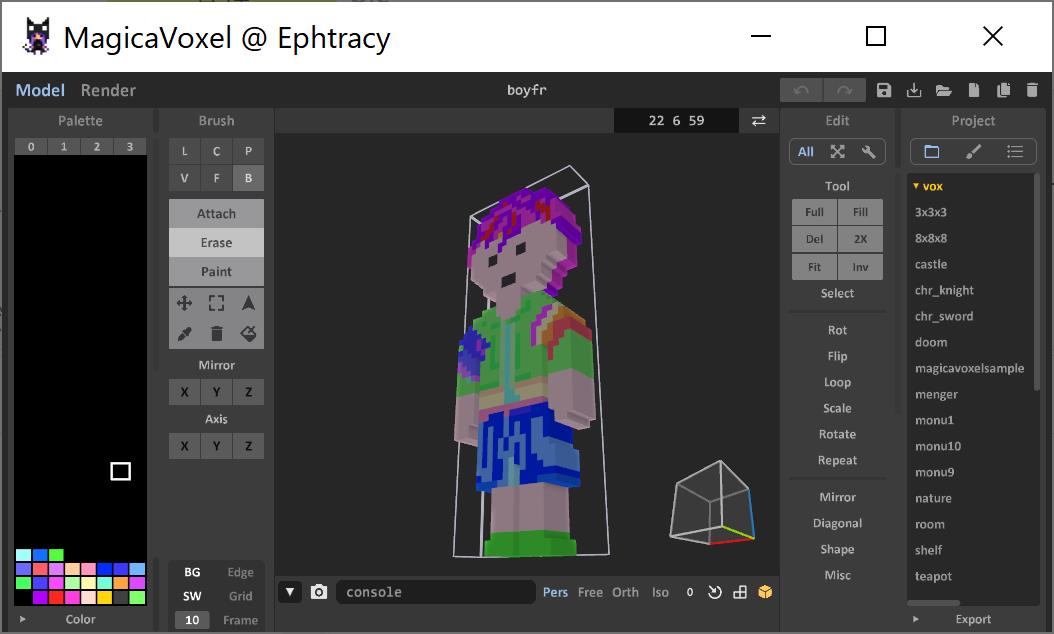The image size is (1054, 634).
Task: Click the trash icon in top toolbar
Action: (1032, 91)
